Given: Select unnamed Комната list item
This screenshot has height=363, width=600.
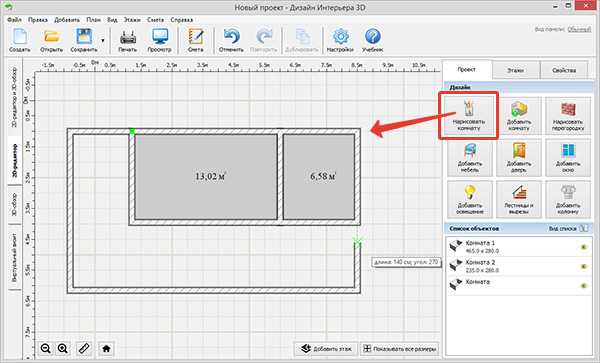Looking at the screenshot, I should (519, 285).
